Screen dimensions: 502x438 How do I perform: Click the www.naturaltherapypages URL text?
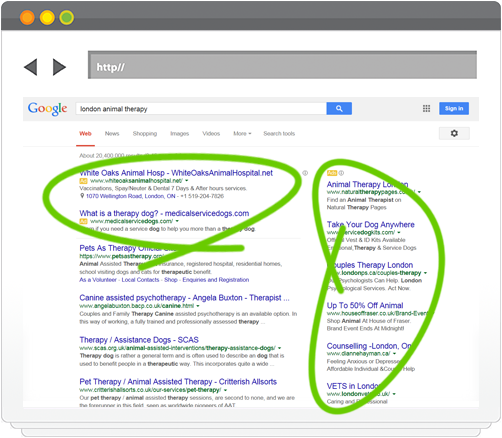pos(371,192)
